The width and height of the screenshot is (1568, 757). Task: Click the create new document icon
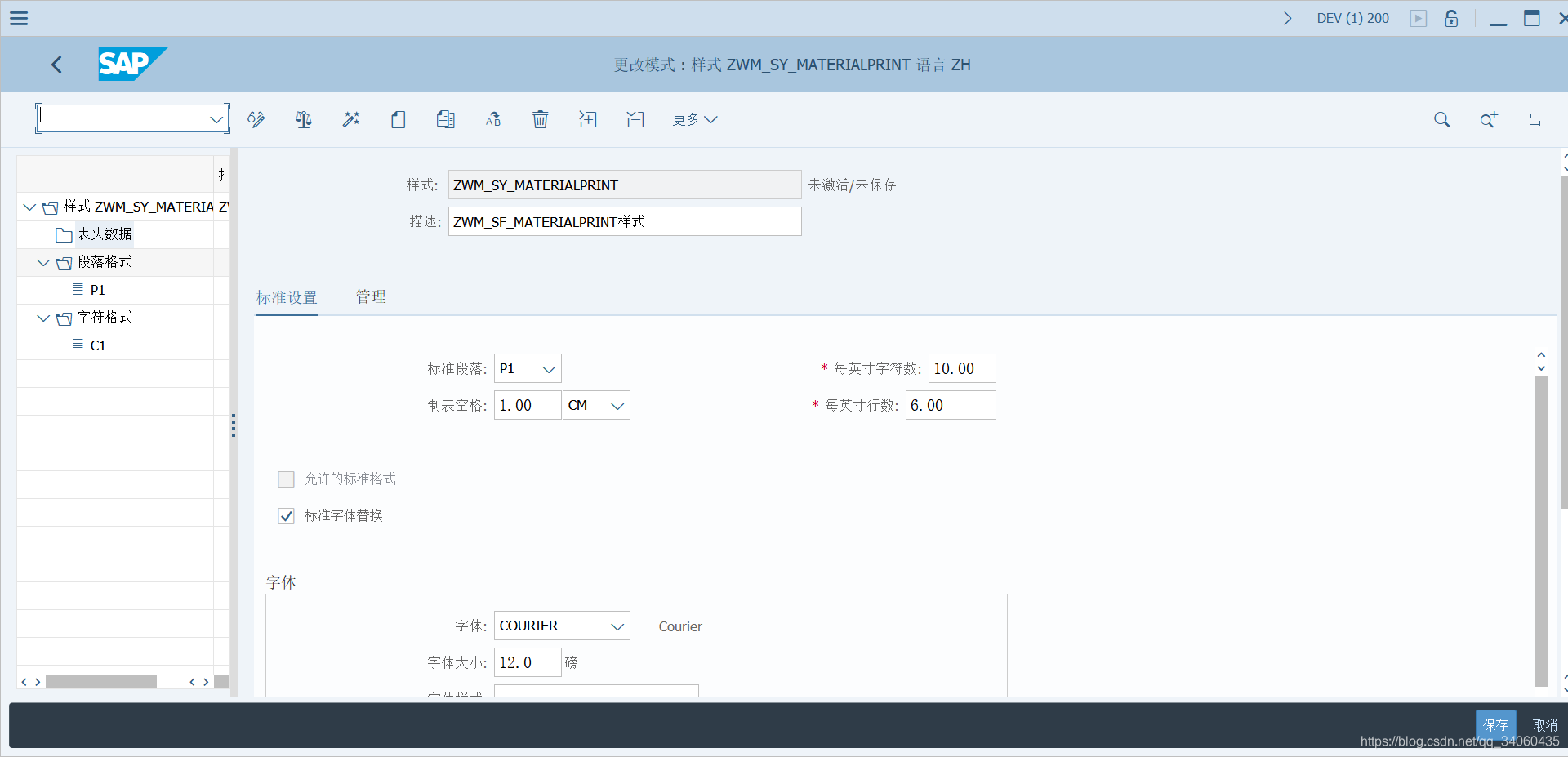(x=399, y=119)
